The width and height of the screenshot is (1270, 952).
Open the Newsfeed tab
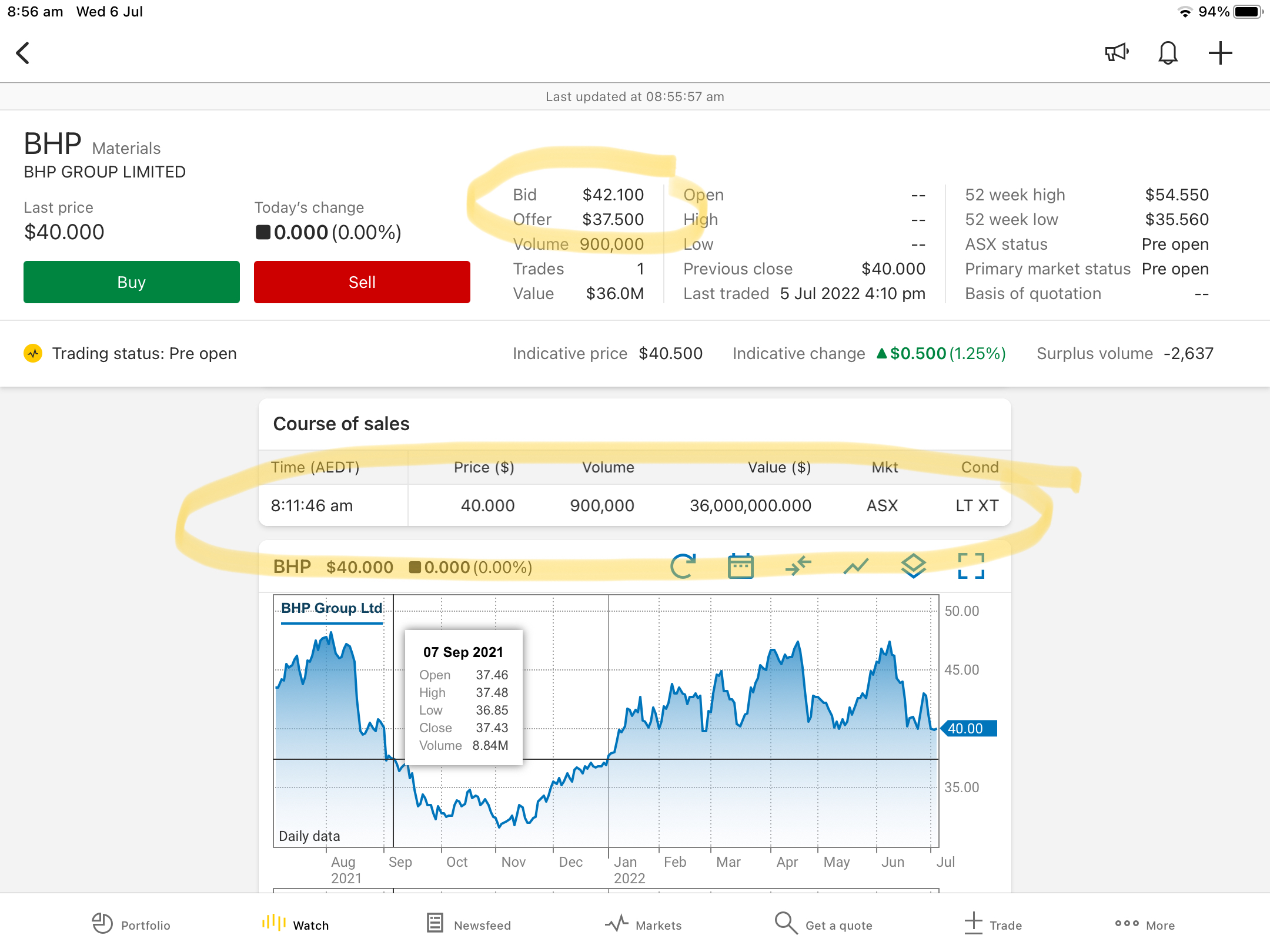[x=469, y=924]
